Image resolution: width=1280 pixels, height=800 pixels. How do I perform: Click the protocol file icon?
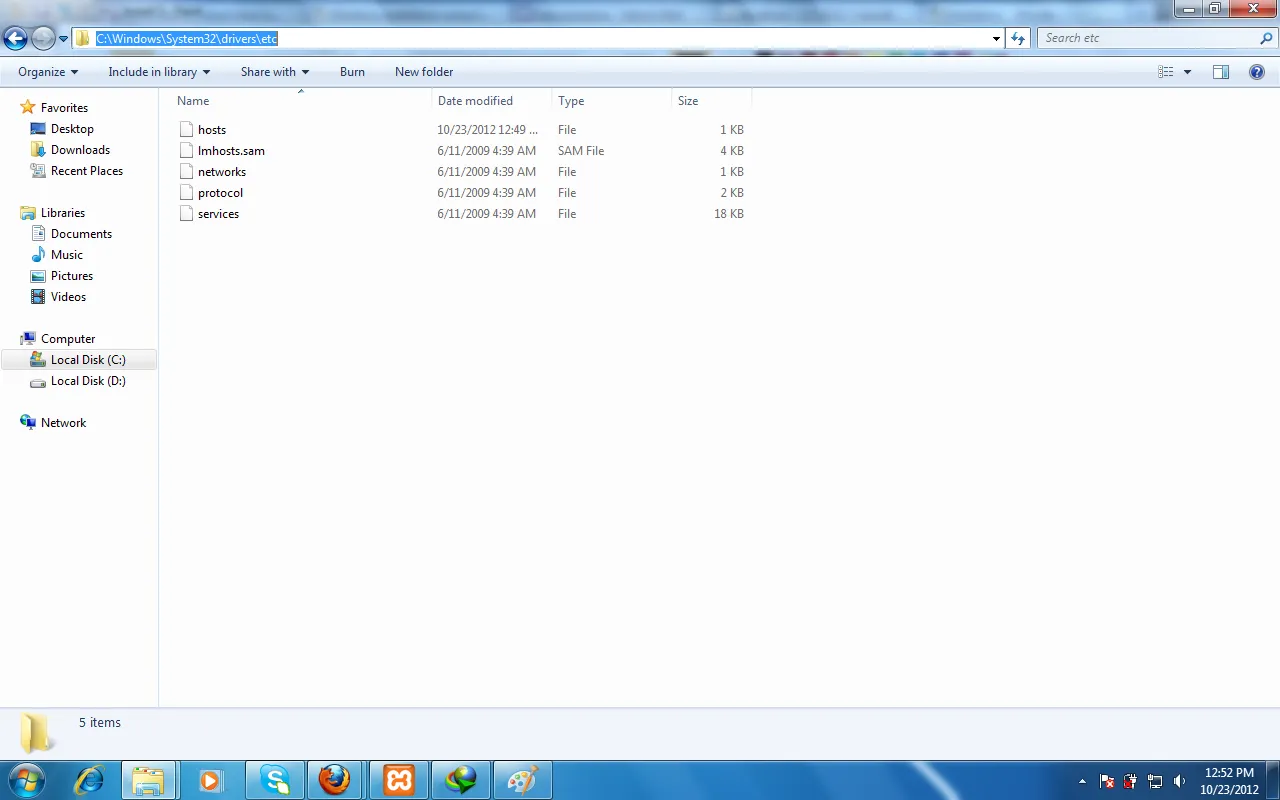click(x=186, y=192)
